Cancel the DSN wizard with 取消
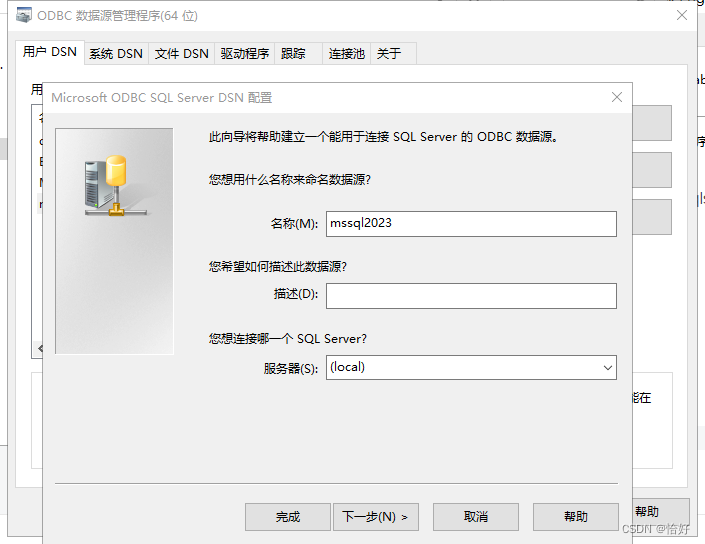The height and width of the screenshot is (544, 705). (476, 517)
